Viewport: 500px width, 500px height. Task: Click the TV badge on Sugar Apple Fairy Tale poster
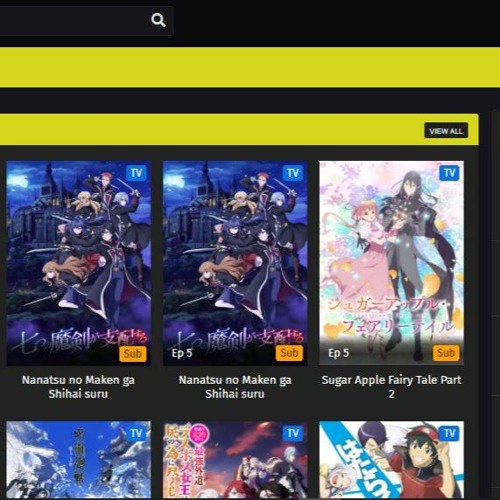click(x=449, y=173)
